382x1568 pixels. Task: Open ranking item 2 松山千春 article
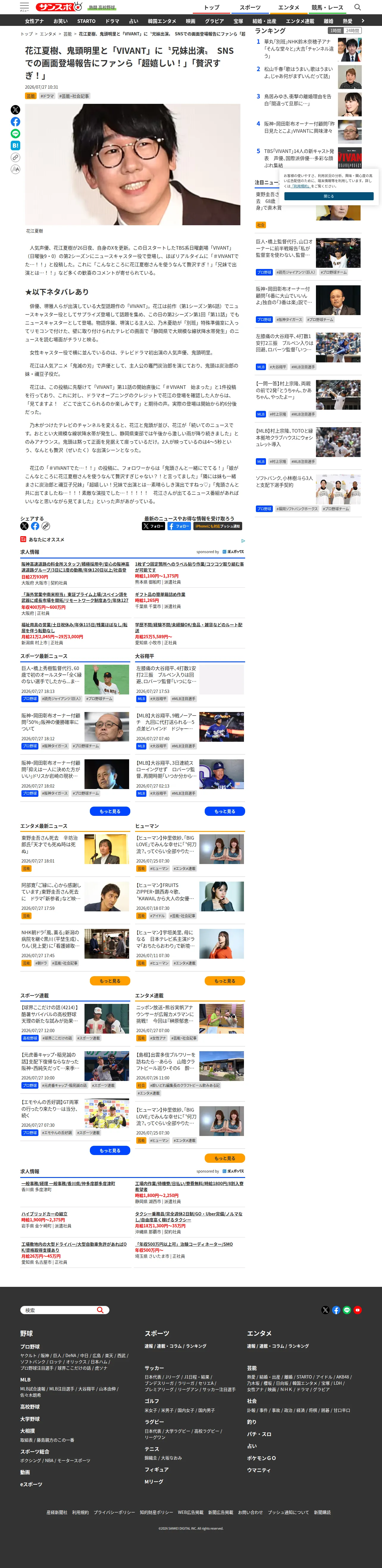[298, 73]
